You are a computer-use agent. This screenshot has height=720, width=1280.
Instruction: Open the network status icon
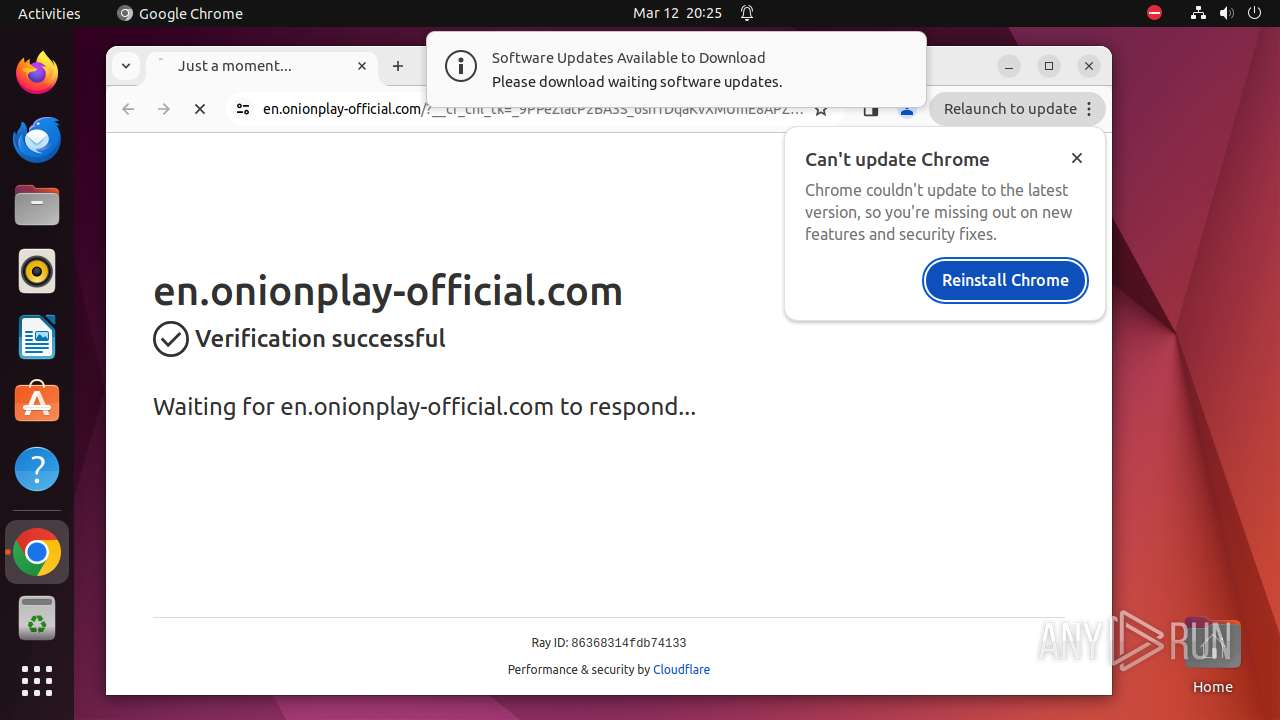[x=1198, y=13]
